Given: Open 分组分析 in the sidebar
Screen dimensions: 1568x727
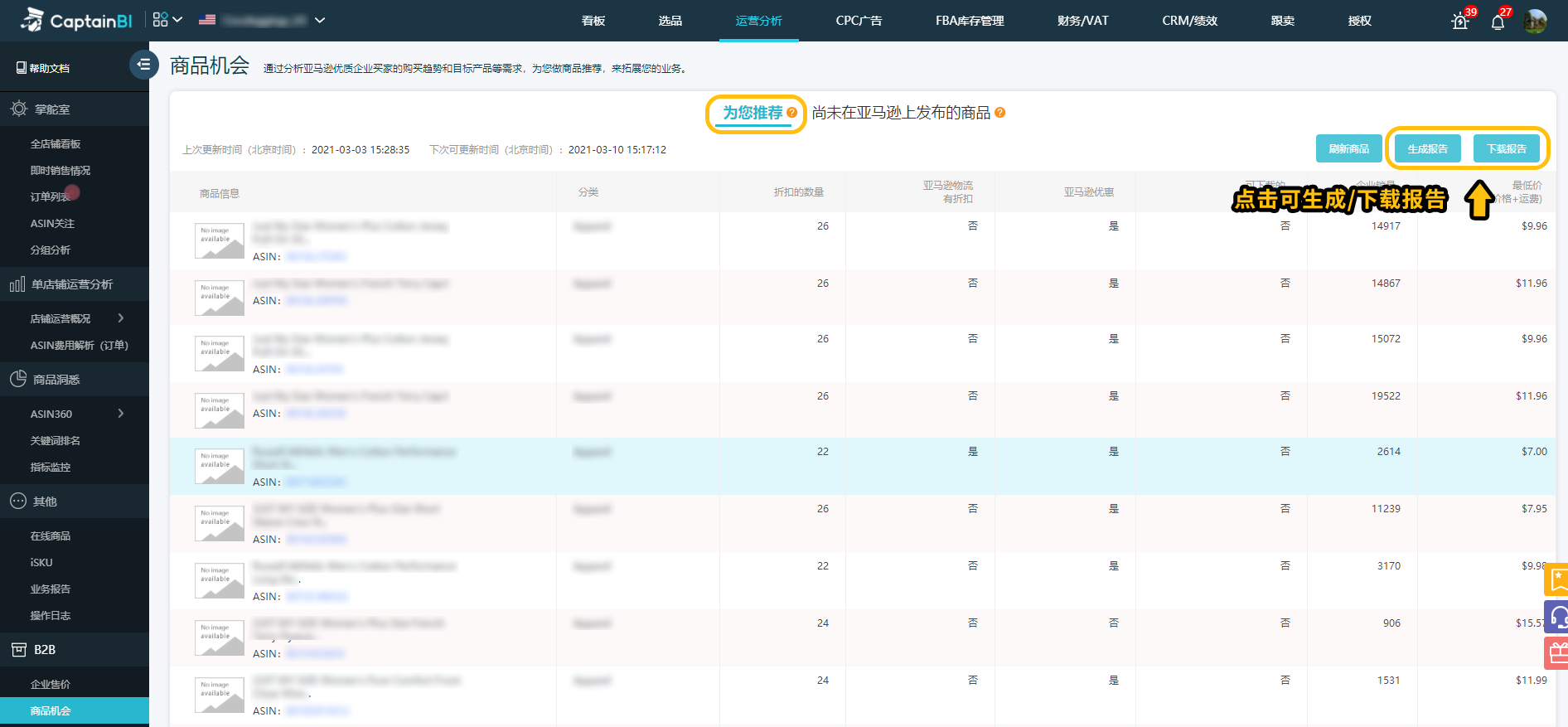Looking at the screenshot, I should coord(51,250).
